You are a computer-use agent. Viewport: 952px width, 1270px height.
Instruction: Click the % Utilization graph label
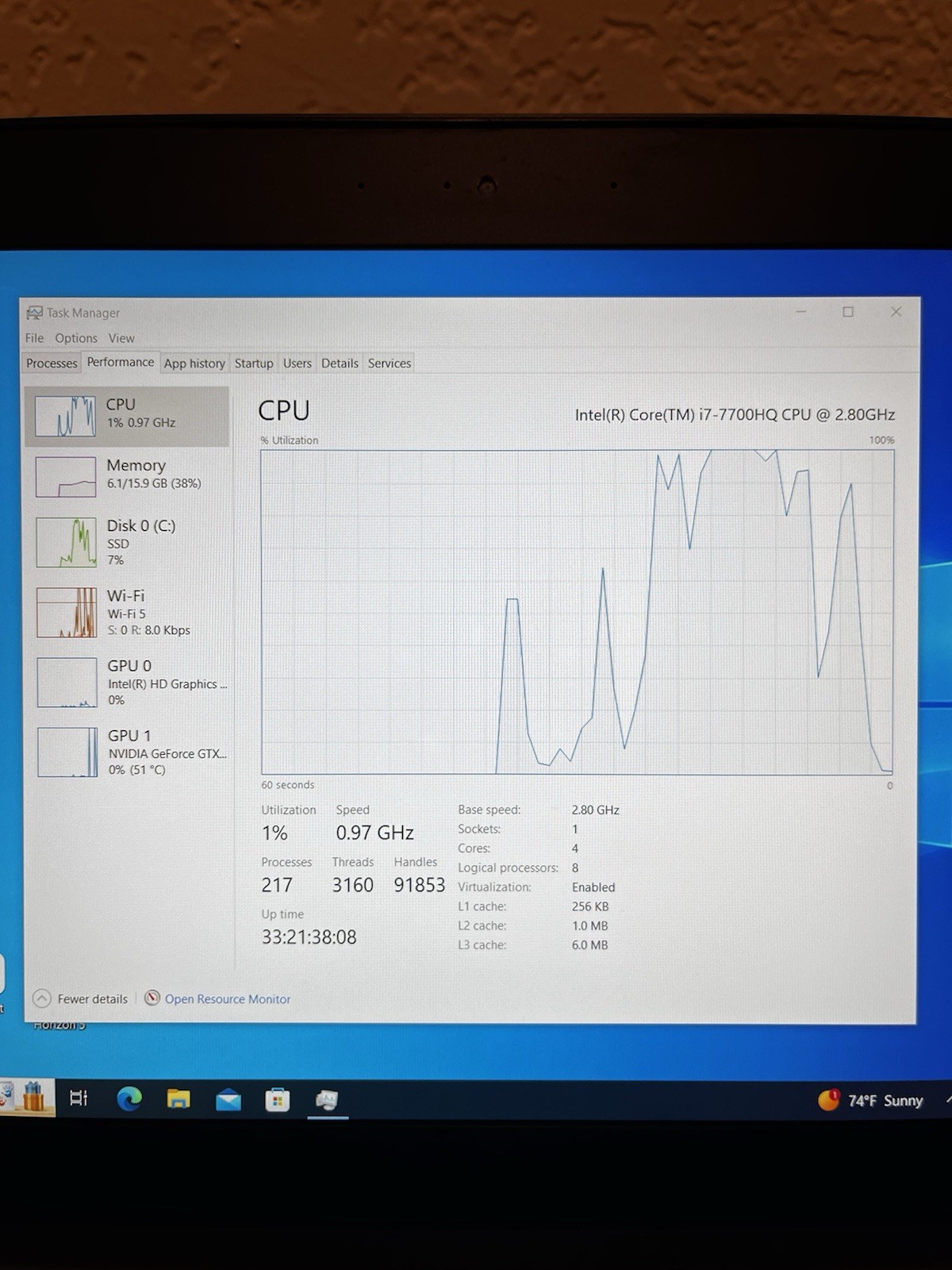pos(290,441)
